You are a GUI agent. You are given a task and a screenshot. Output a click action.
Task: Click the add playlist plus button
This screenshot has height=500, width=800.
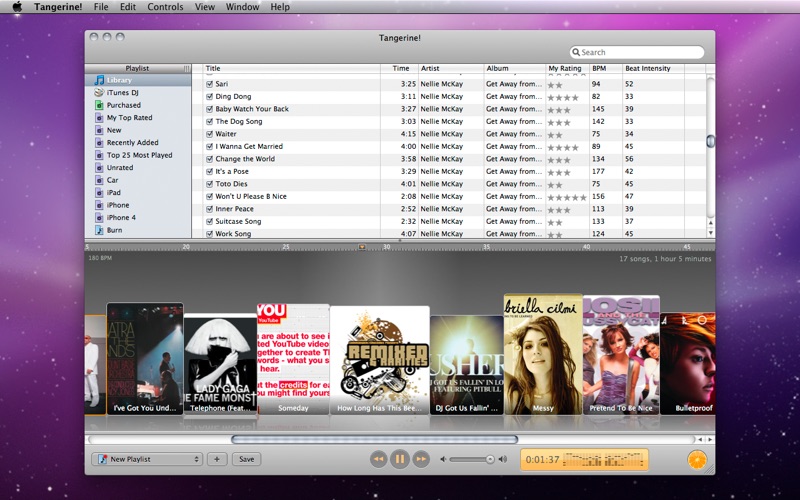click(x=217, y=459)
